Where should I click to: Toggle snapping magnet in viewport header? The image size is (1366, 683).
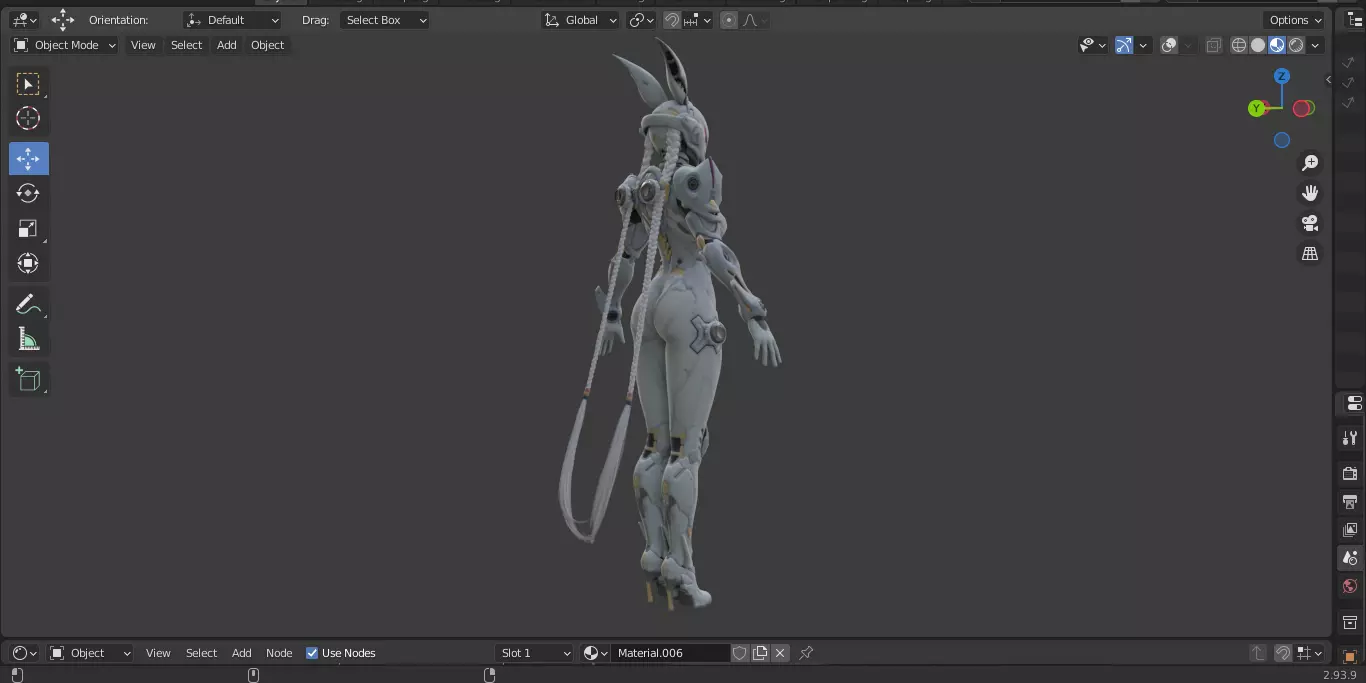point(672,20)
